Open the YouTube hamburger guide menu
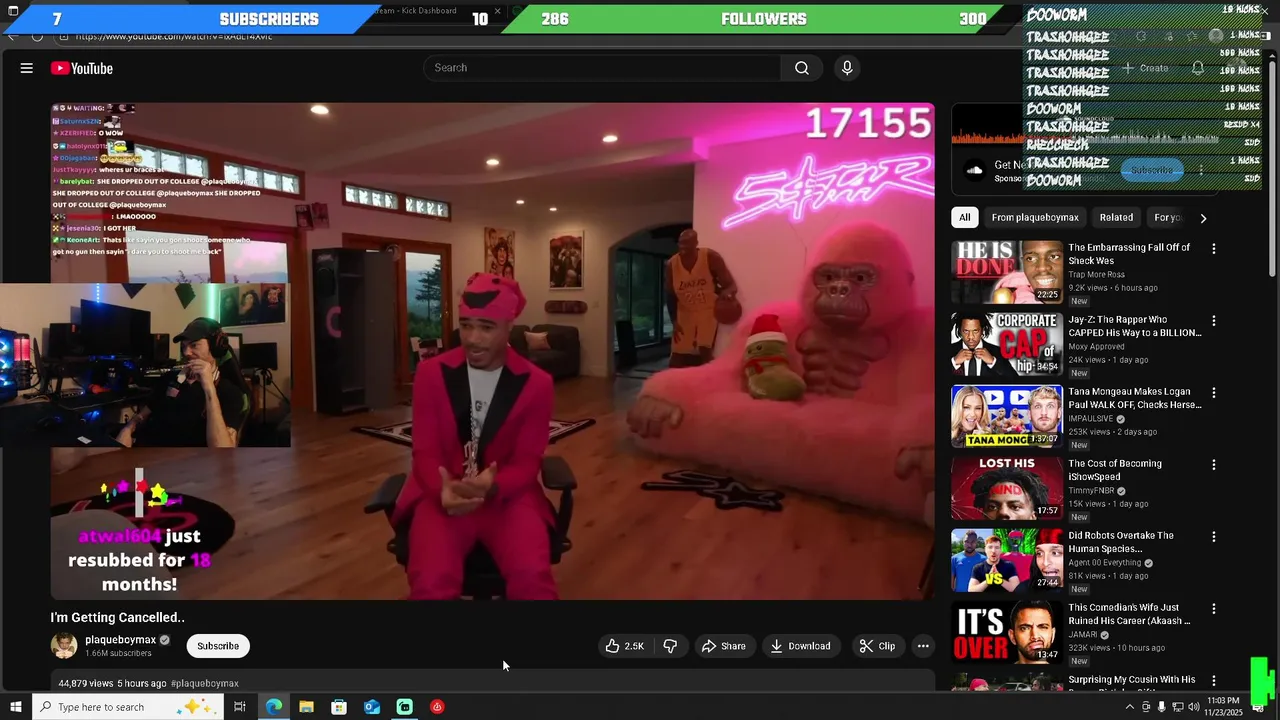Screen dimensions: 1280x720 pyautogui.click(x=27, y=68)
